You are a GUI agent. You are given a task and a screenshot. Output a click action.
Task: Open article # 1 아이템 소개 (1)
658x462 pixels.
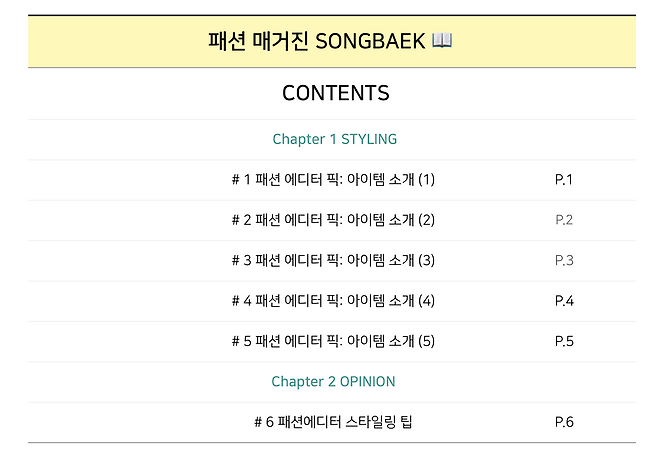click(x=333, y=180)
